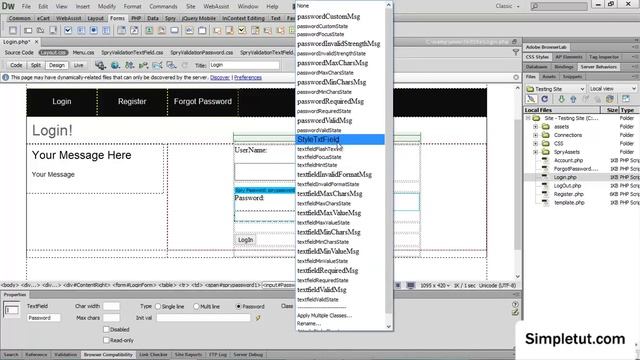Insert a Button form element
This screenshot has width=640, height=360.
[x=174, y=31]
